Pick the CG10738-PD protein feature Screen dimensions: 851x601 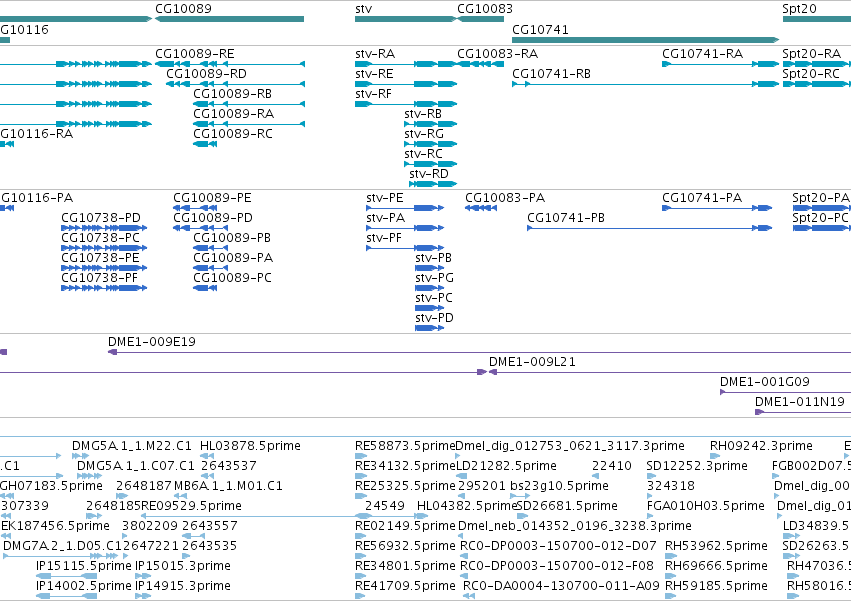104,228
